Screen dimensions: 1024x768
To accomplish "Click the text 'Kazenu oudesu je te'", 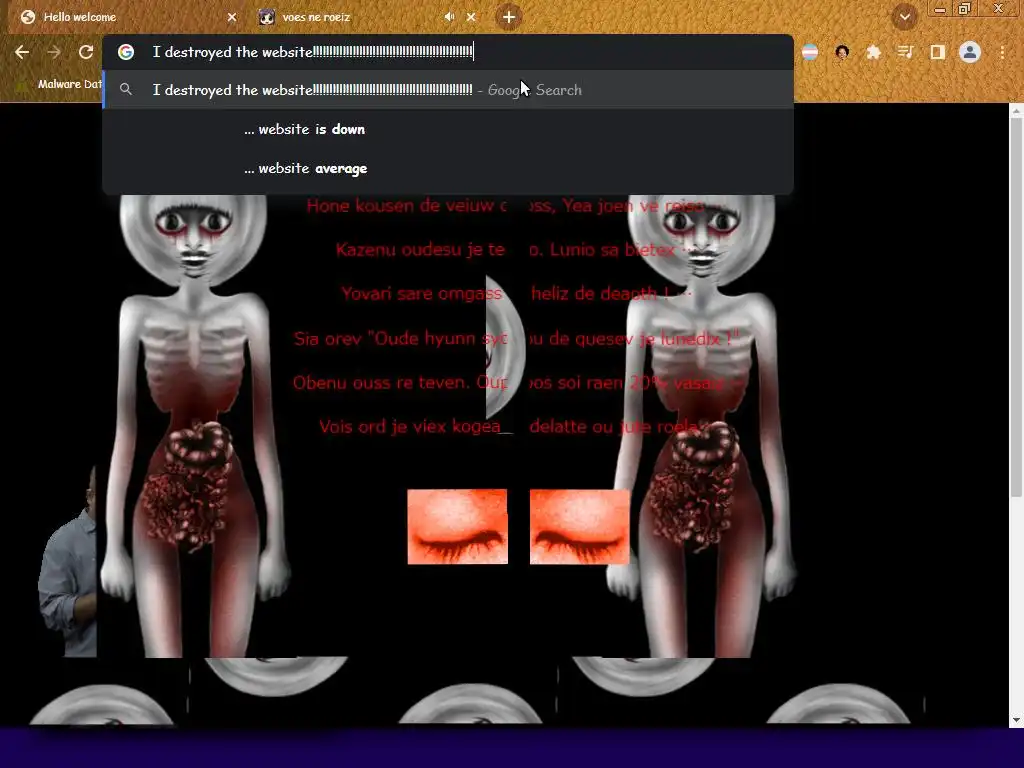I will click(x=420, y=249).
